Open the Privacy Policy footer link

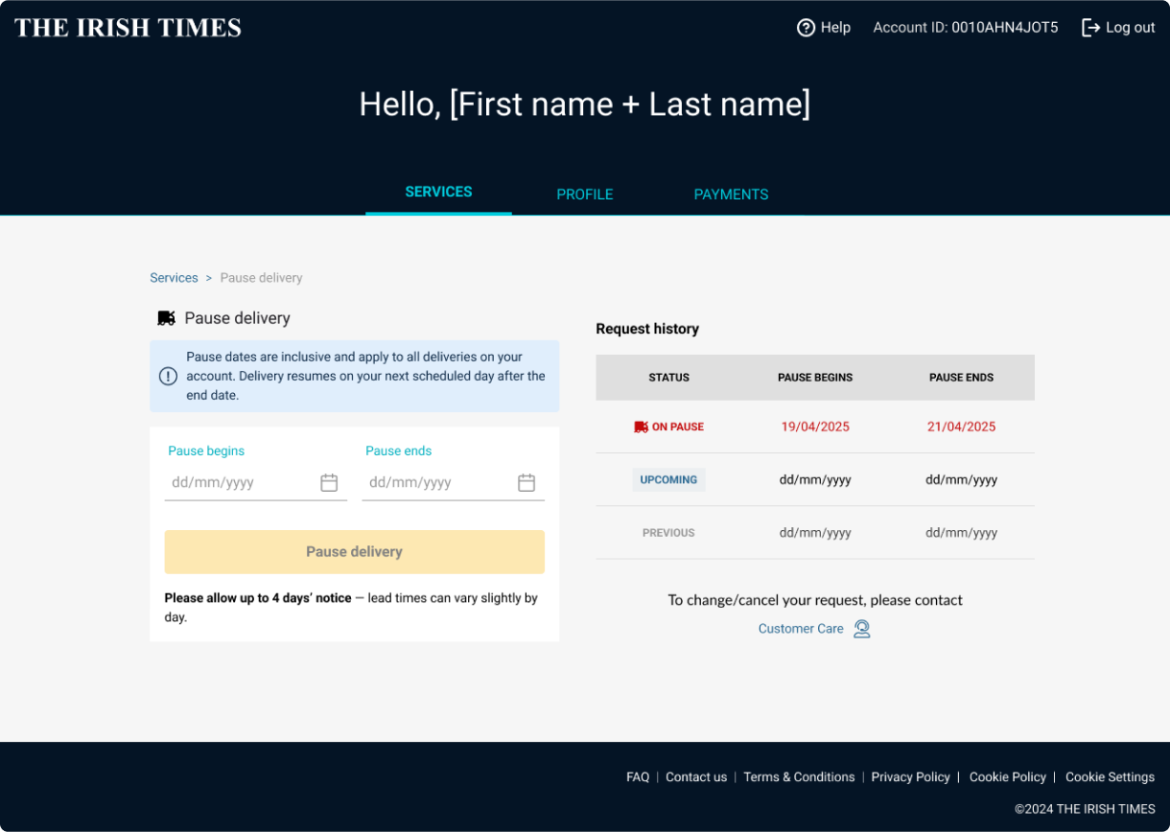(x=910, y=777)
